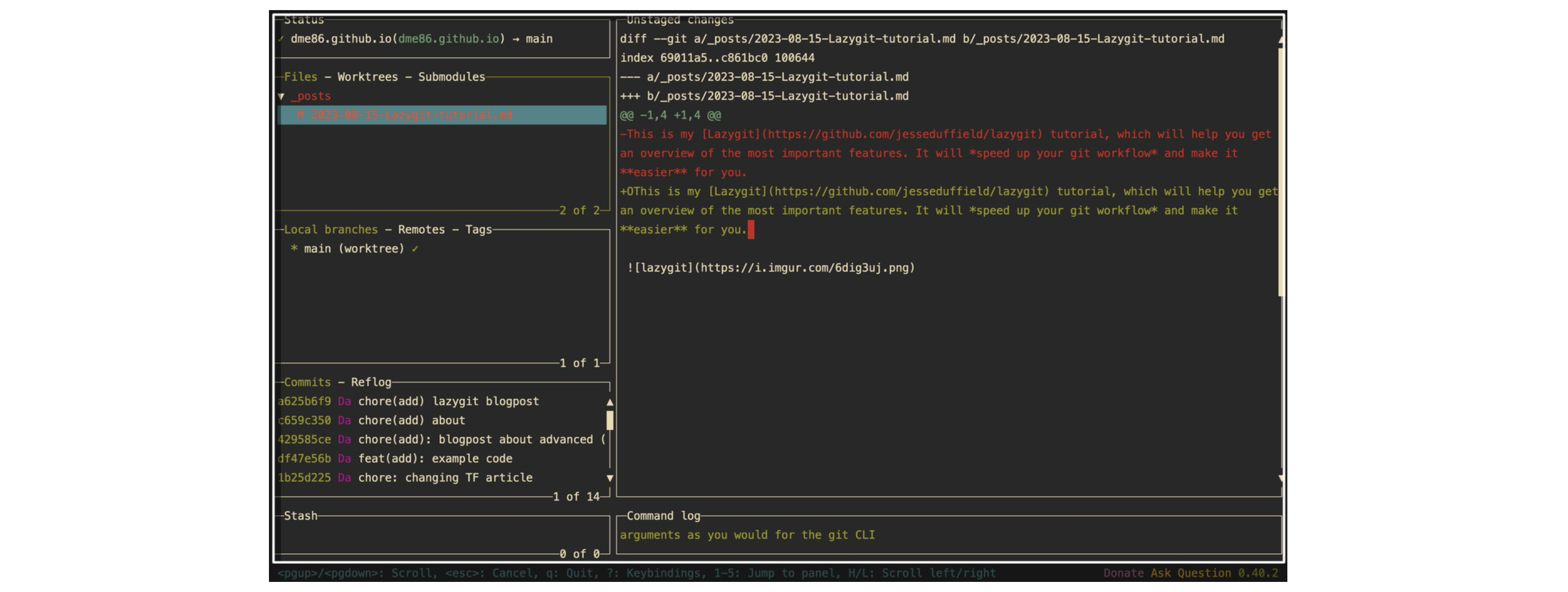Click the commits panel scrollbar thumb

coord(610,420)
